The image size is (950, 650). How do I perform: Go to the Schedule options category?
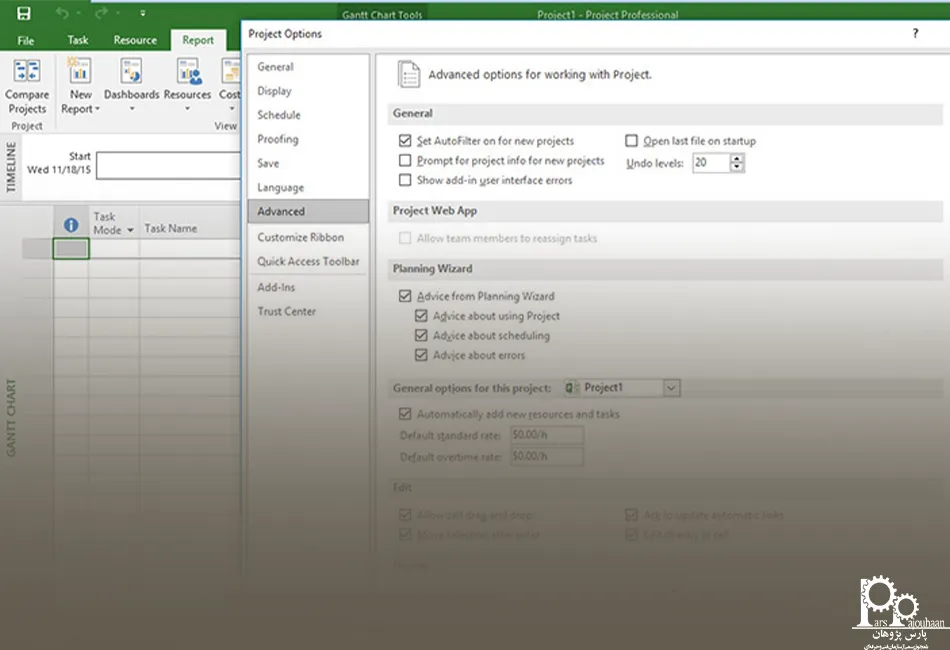[x=278, y=115]
